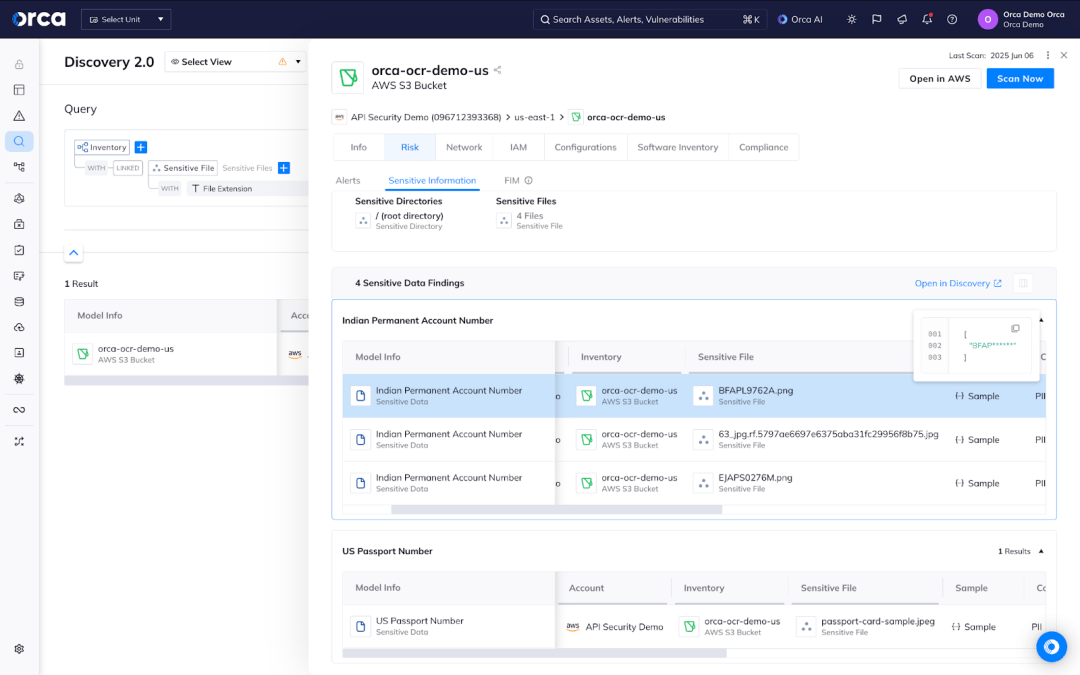
Task: Collapse the Indian Permanent Account Number section
Action: pos(1041,320)
